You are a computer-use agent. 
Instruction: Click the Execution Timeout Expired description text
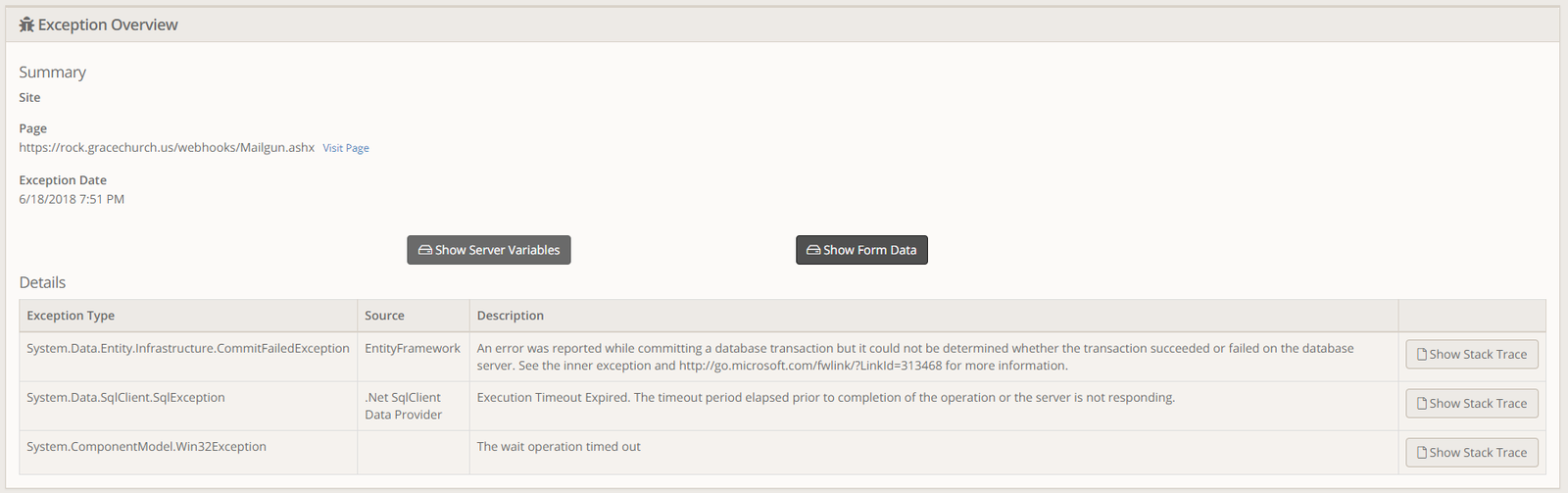[x=825, y=397]
